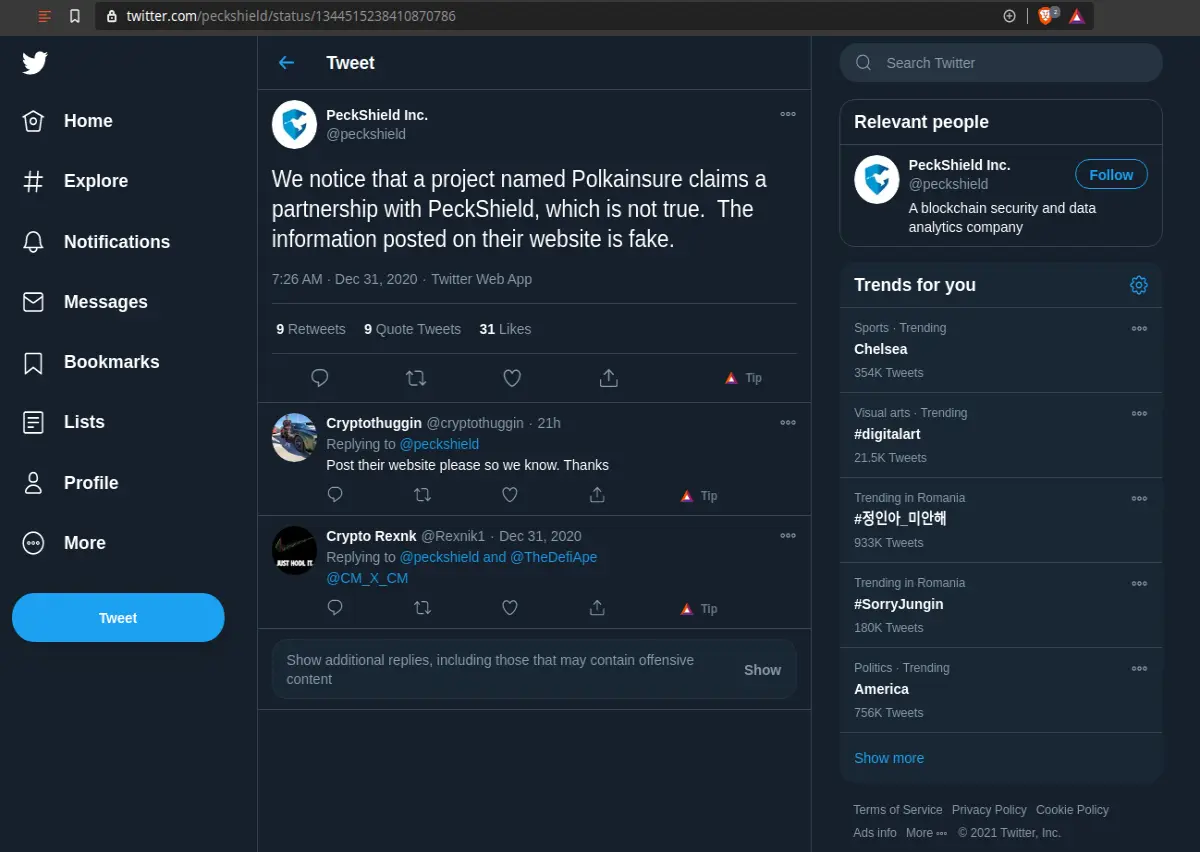Tip PeckShield via the Brave Tip button
This screenshot has height=852, width=1200.
(x=743, y=378)
